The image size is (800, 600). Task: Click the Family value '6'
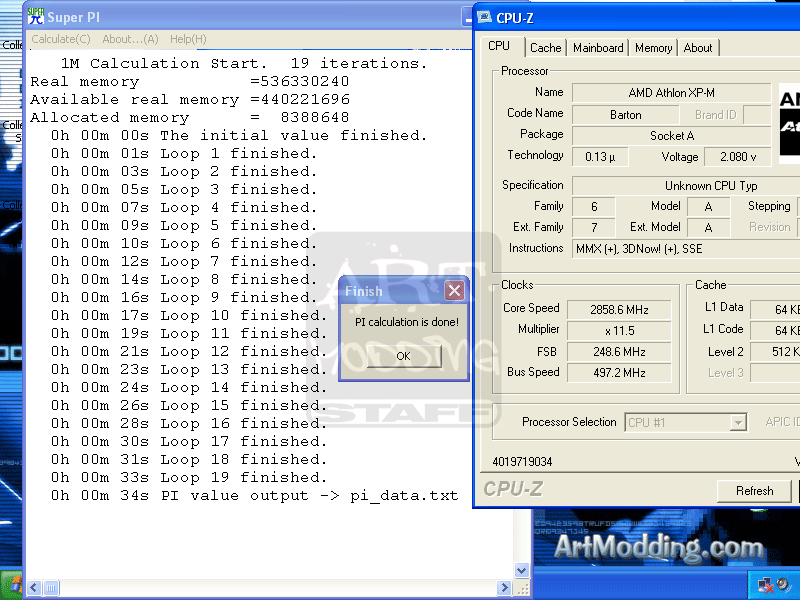click(x=594, y=207)
